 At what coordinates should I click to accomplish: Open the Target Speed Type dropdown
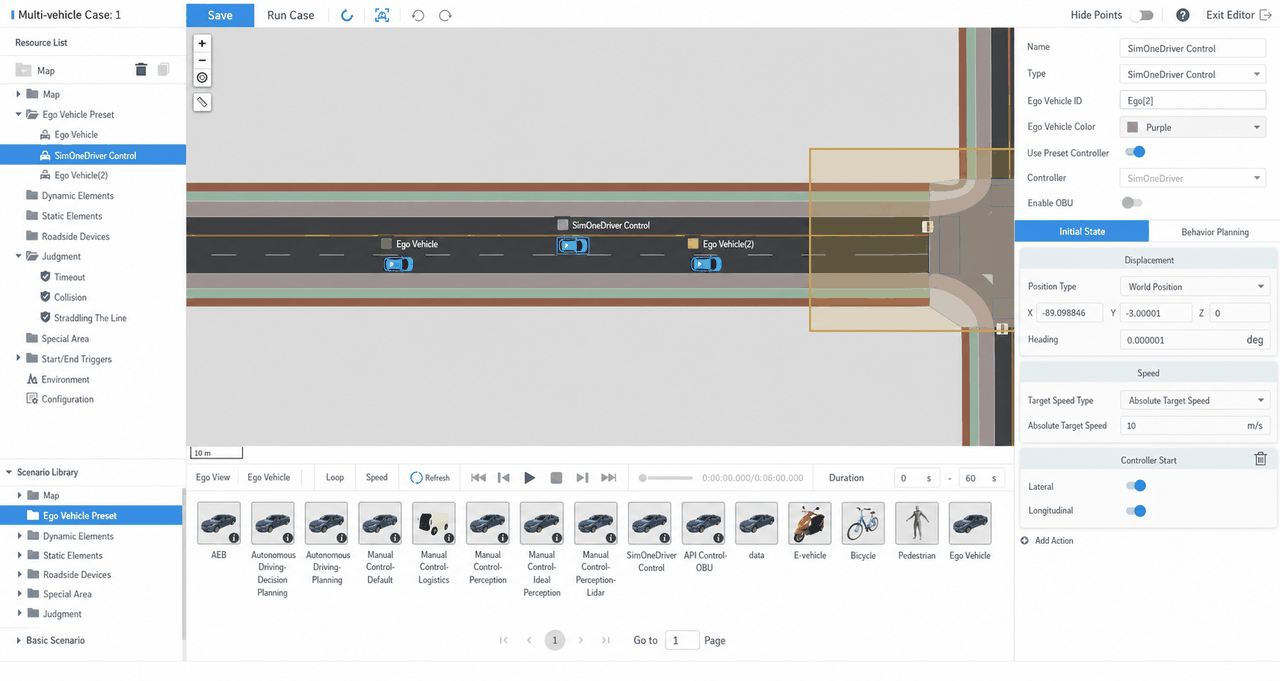point(1196,400)
